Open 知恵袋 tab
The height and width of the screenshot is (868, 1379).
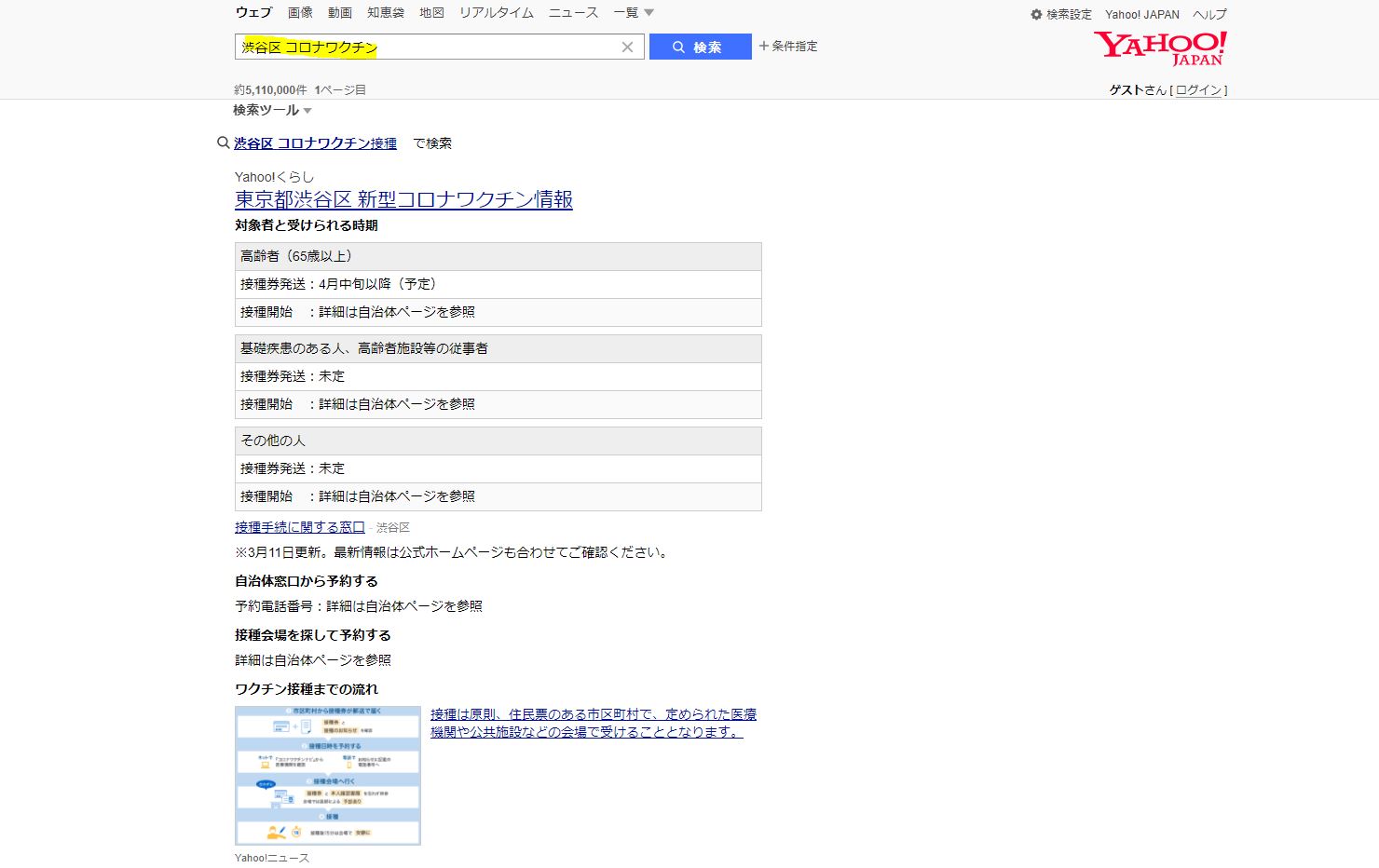point(386,12)
